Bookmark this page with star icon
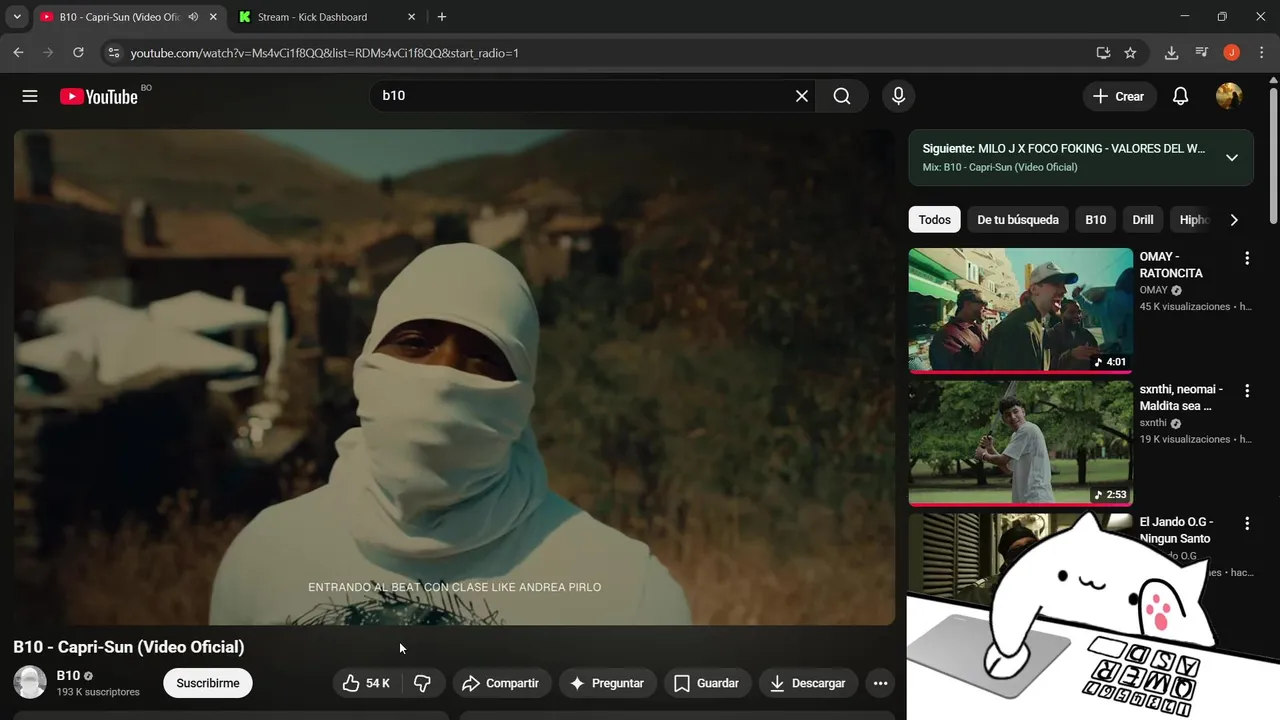The height and width of the screenshot is (720, 1280). click(x=1130, y=53)
